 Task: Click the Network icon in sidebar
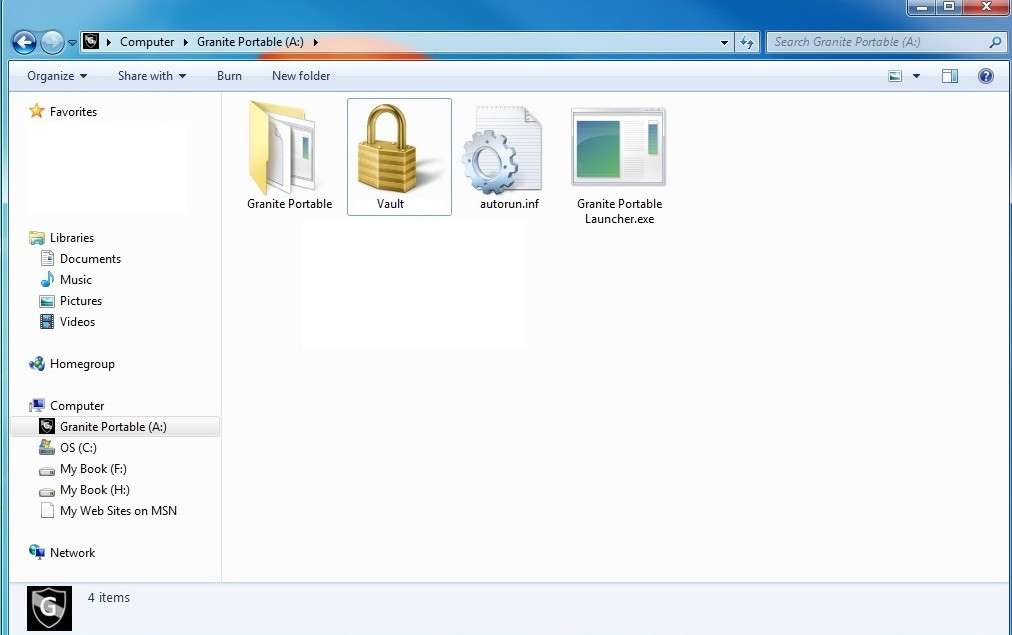tap(37, 552)
